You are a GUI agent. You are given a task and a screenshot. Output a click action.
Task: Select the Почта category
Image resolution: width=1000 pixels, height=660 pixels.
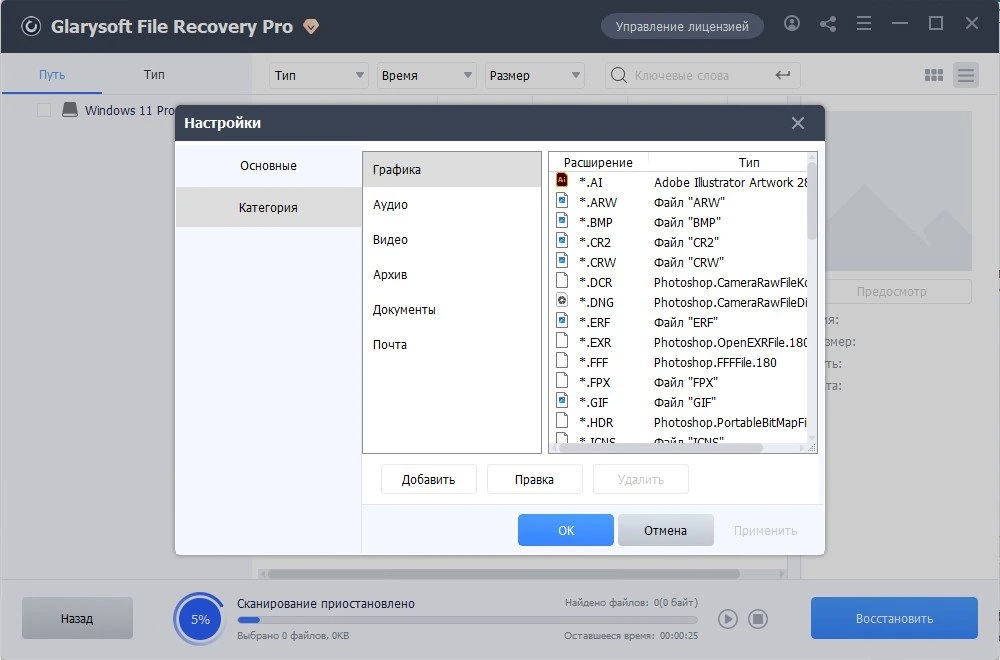[452, 345]
